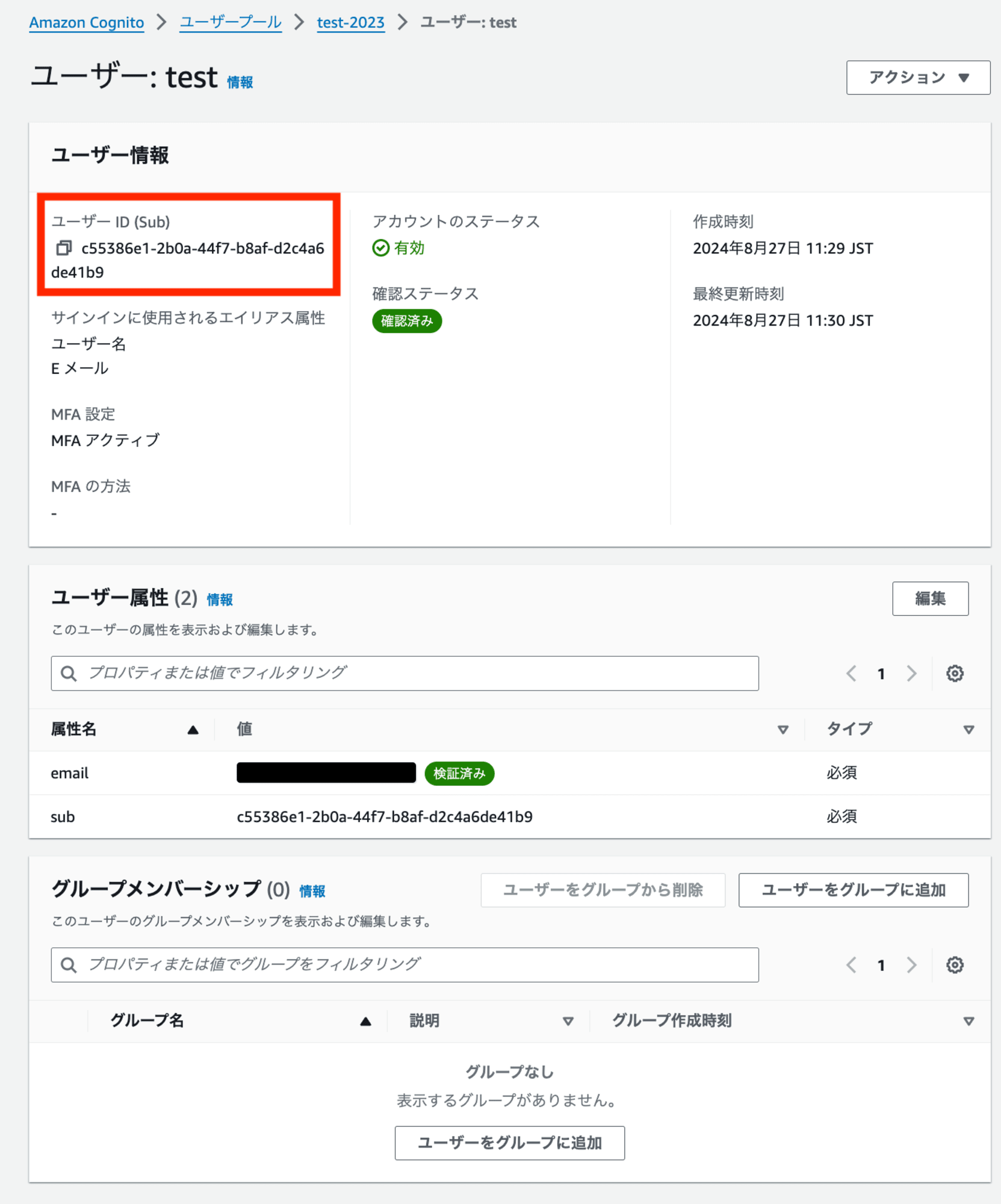Screen dimensions: 1001x1204
Task: Click the 編集 button for user attributes
Action: pyautogui.click(x=930, y=598)
